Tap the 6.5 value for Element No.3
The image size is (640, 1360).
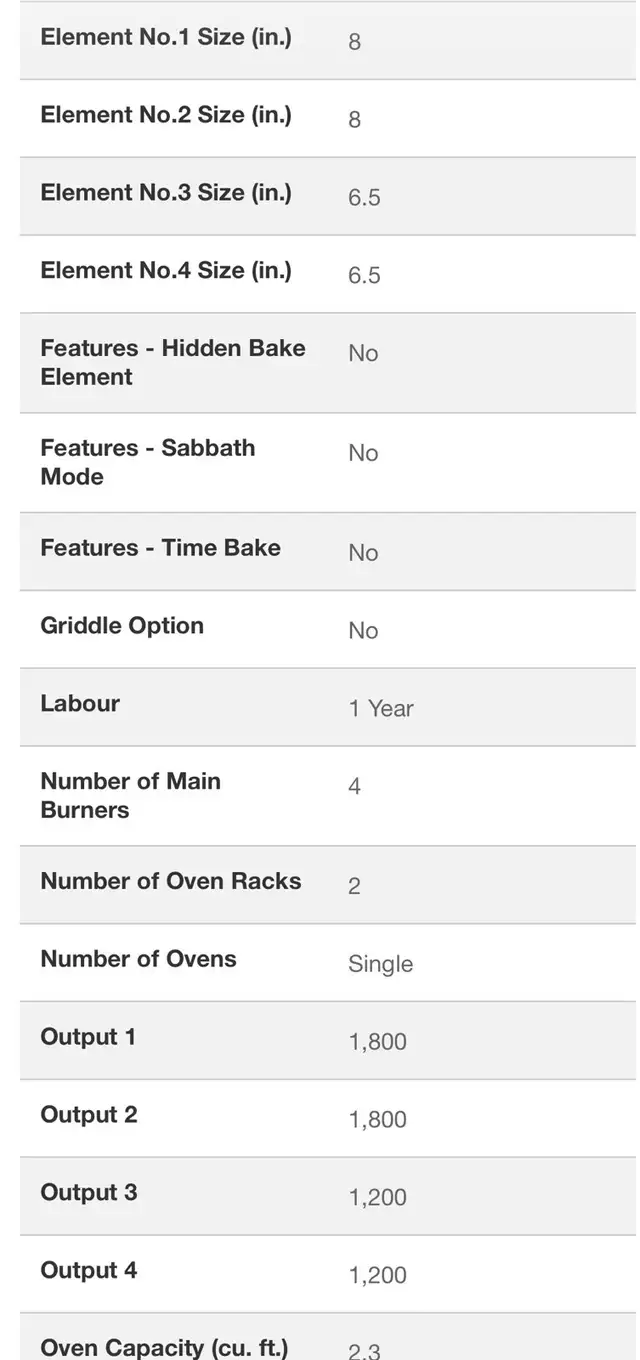tap(364, 198)
